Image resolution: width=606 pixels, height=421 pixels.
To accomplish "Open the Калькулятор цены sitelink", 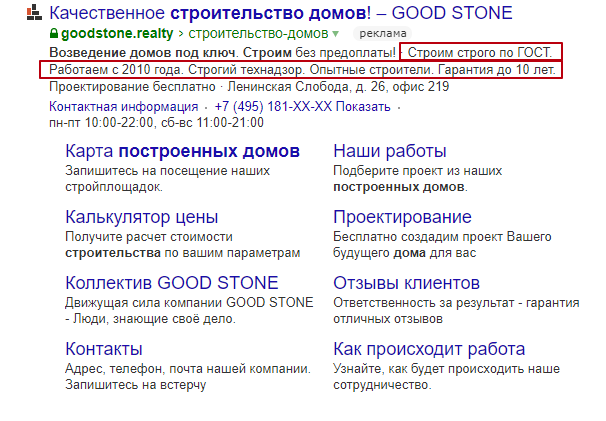I will (x=141, y=217).
